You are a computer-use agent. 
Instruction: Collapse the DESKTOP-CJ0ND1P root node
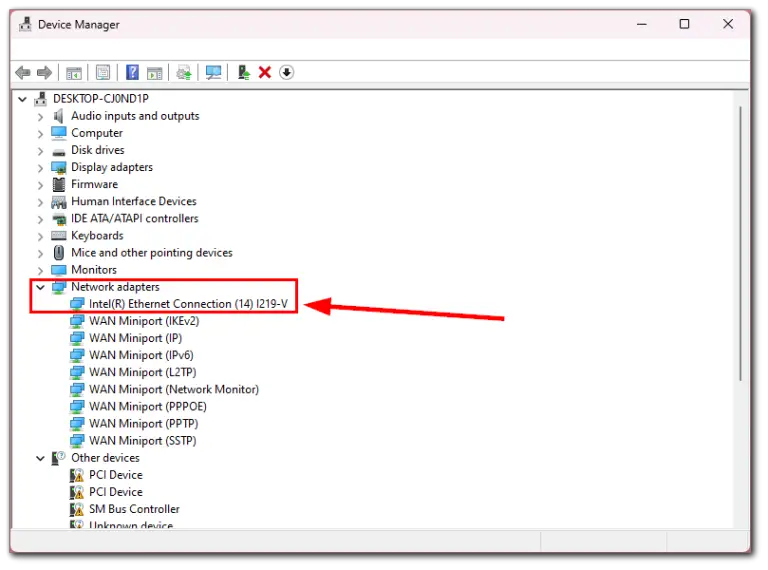(22, 99)
